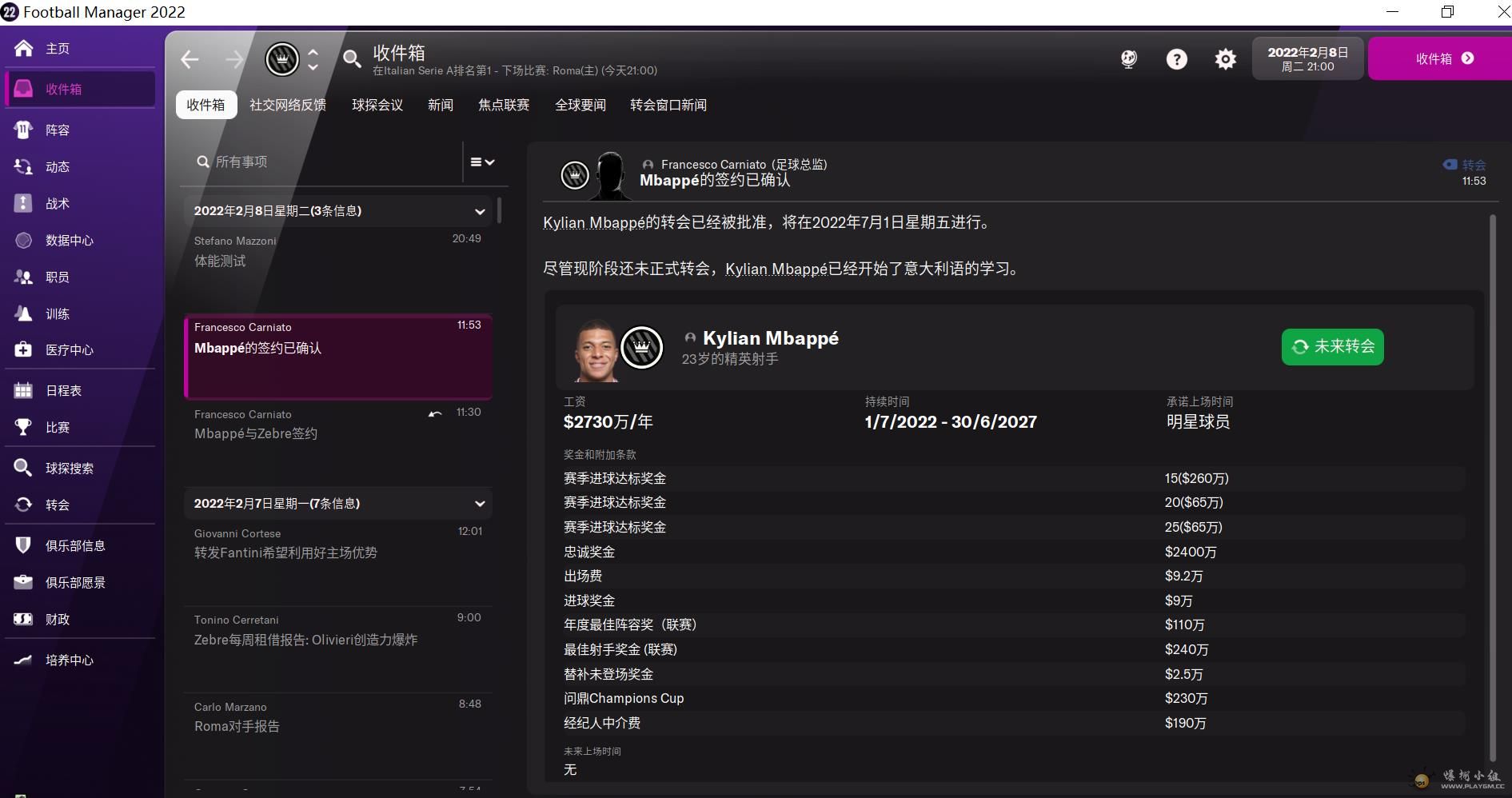1512x798 pixels.
Task: Go back with the left arrow icon
Action: 189,59
